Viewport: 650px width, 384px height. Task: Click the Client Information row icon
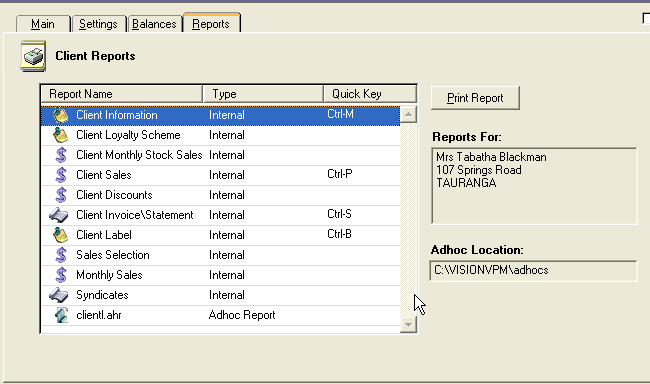(x=61, y=115)
